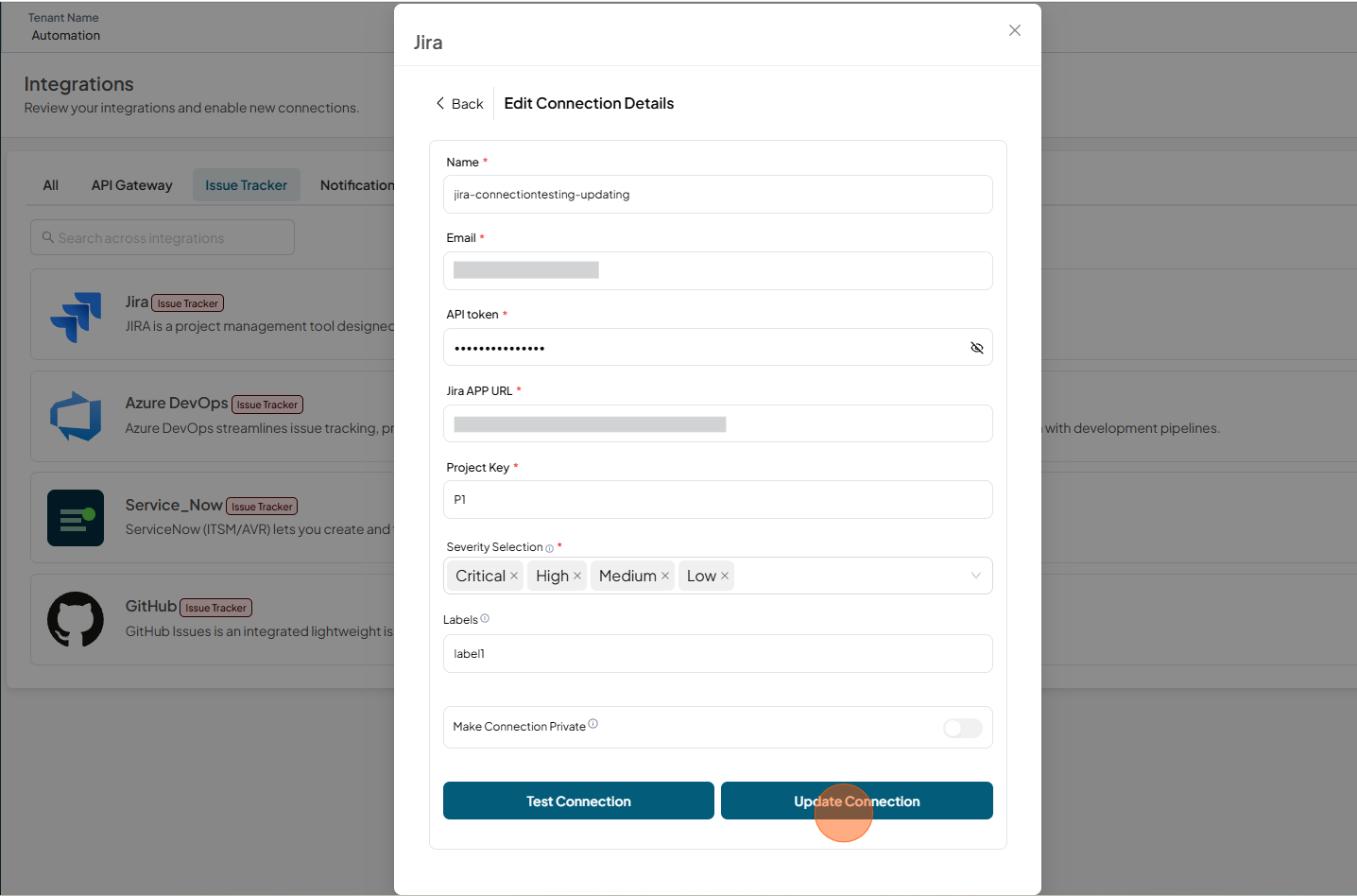Expand the Severity Selection dropdown chevron
The image size is (1357, 896).
(976, 576)
